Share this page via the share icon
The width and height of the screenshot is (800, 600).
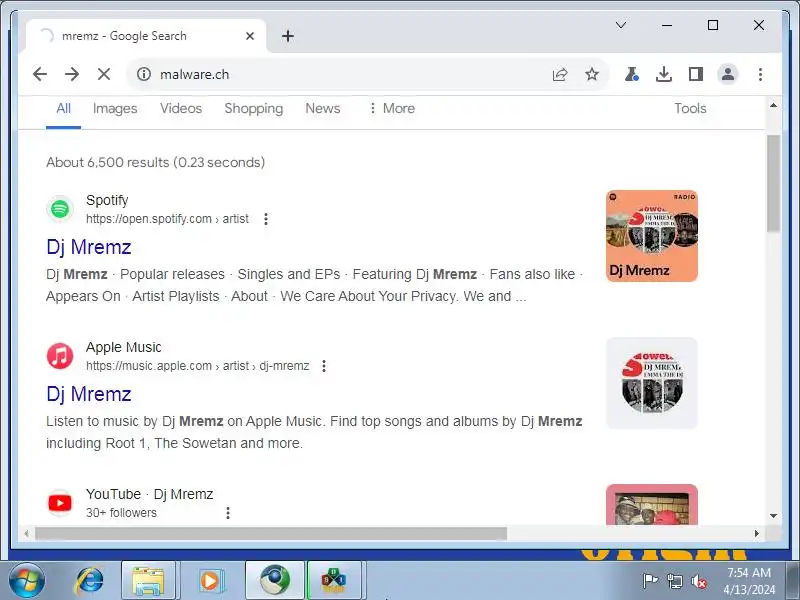(560, 74)
